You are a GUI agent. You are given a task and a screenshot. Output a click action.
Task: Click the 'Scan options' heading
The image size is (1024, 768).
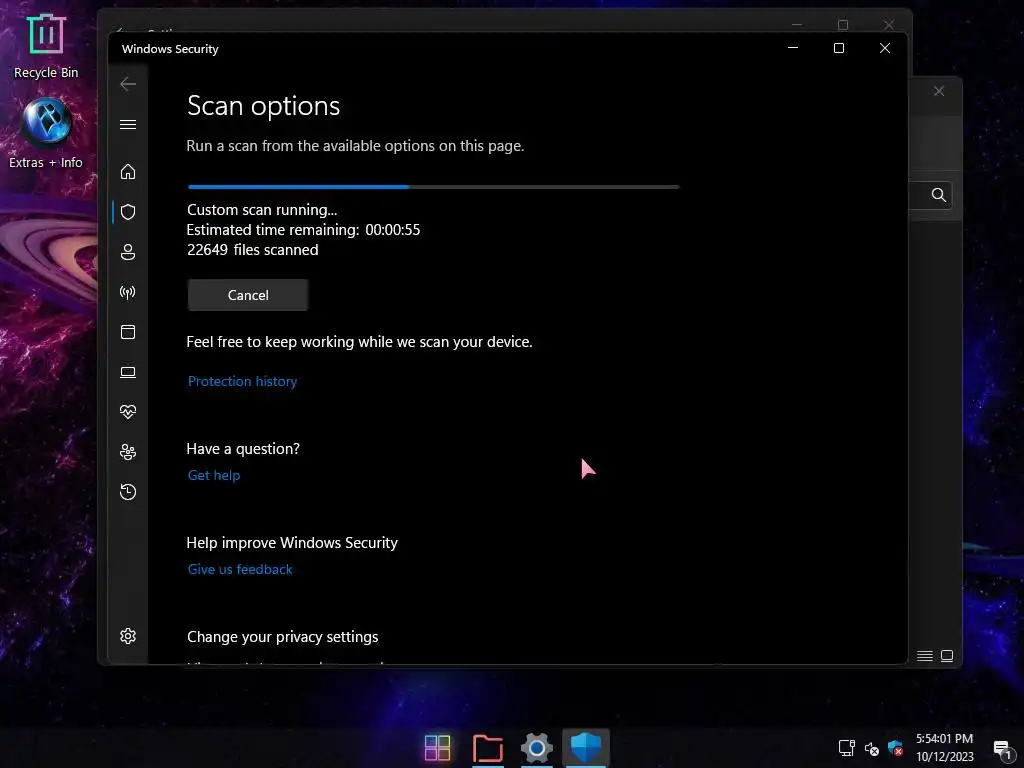[263, 106]
